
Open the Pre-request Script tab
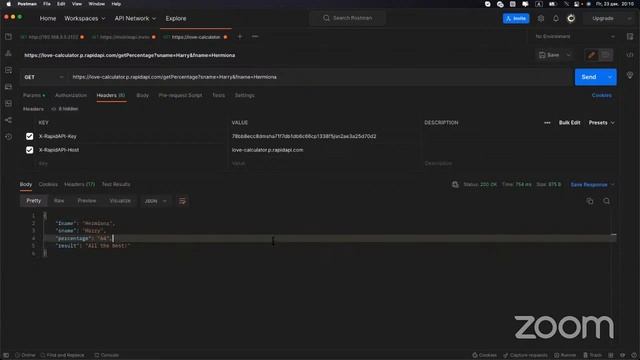[x=180, y=95]
